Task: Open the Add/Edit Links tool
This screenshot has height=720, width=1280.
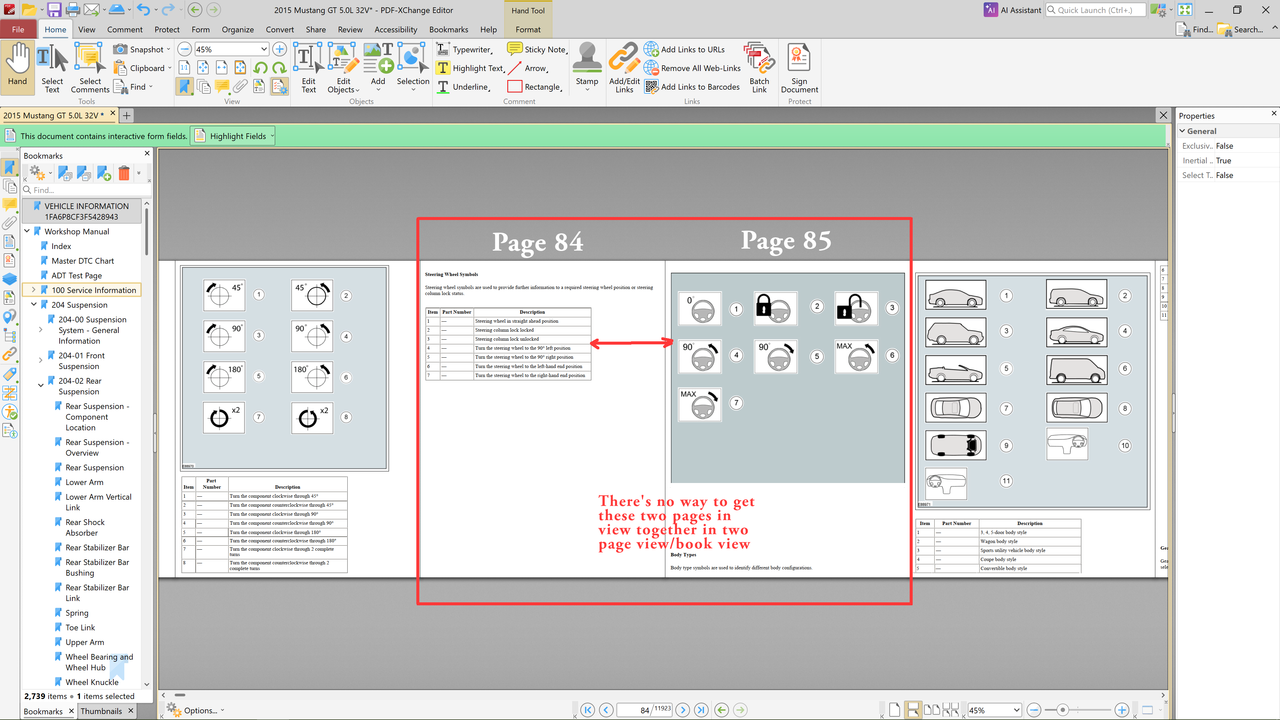Action: coord(624,68)
